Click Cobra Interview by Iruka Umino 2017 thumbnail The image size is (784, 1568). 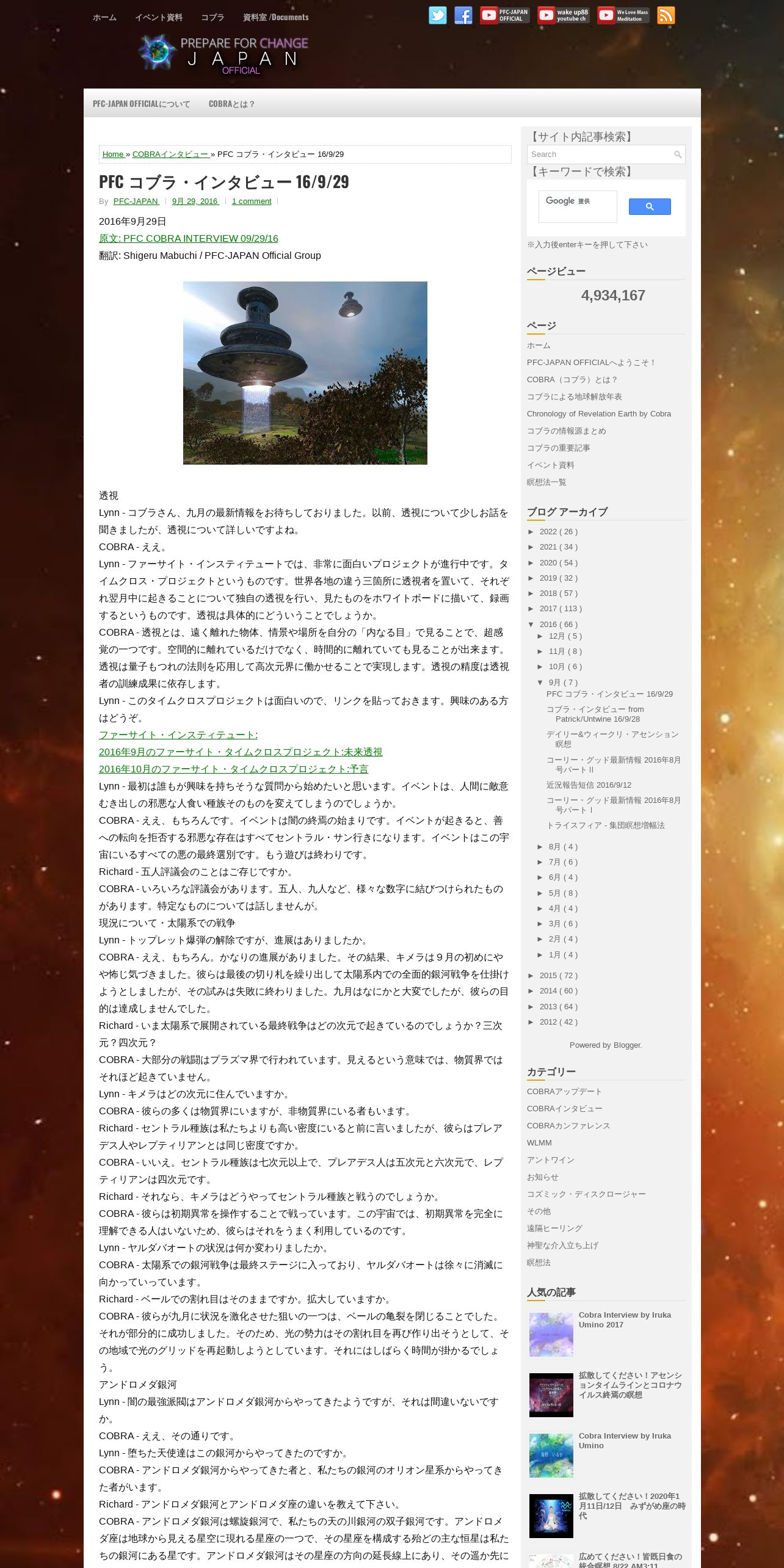pyautogui.click(x=551, y=1335)
